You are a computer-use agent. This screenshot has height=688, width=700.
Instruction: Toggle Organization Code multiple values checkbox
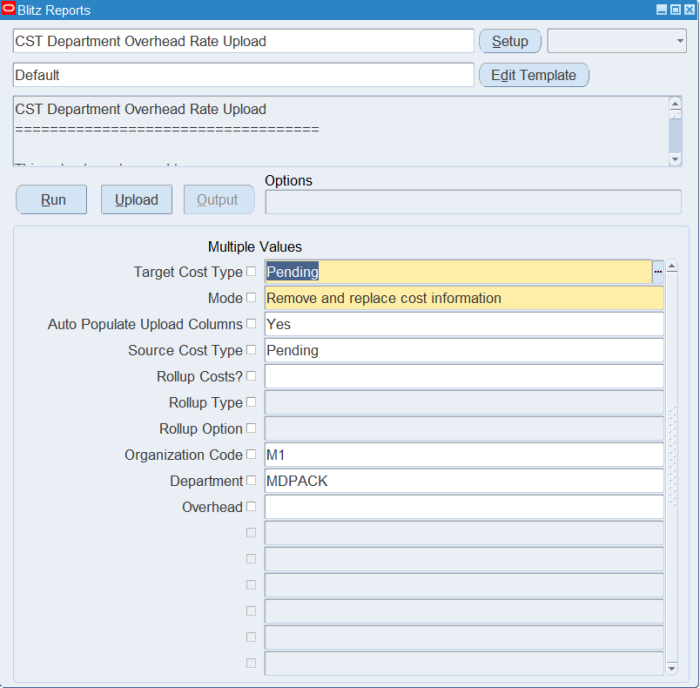point(251,454)
